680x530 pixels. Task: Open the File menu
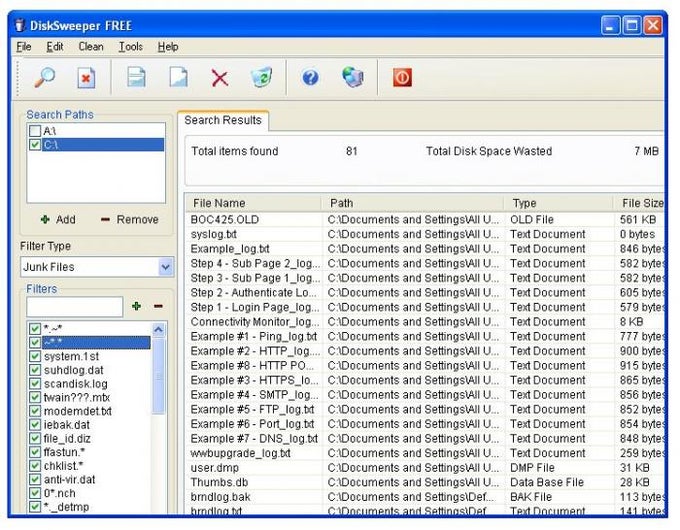23,46
